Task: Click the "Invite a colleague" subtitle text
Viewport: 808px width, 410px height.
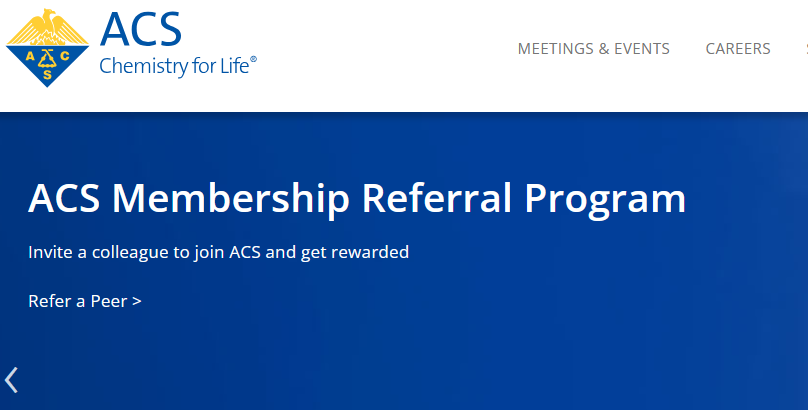Action: (x=218, y=252)
